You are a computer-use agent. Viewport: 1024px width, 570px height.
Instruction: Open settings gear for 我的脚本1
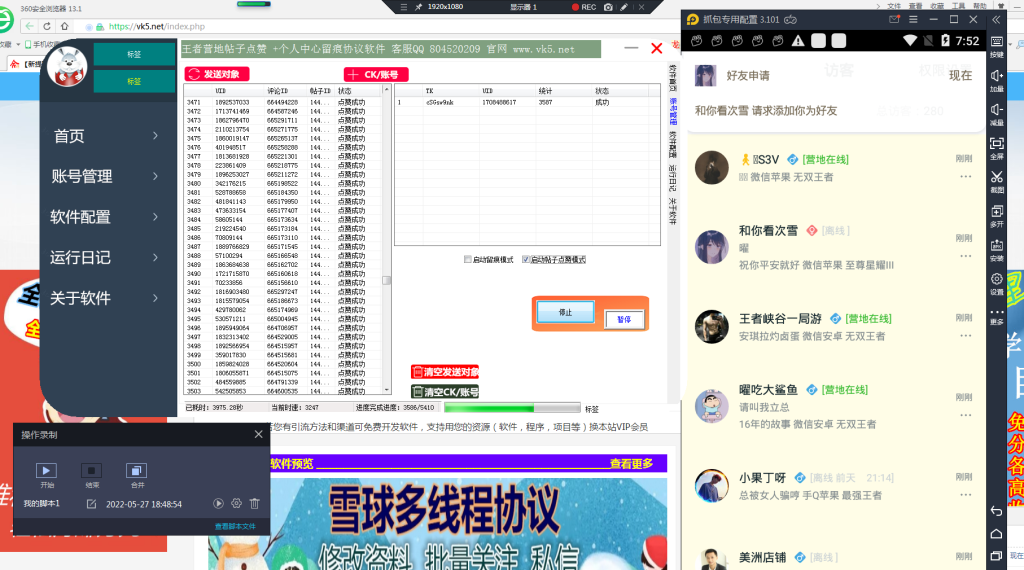237,504
